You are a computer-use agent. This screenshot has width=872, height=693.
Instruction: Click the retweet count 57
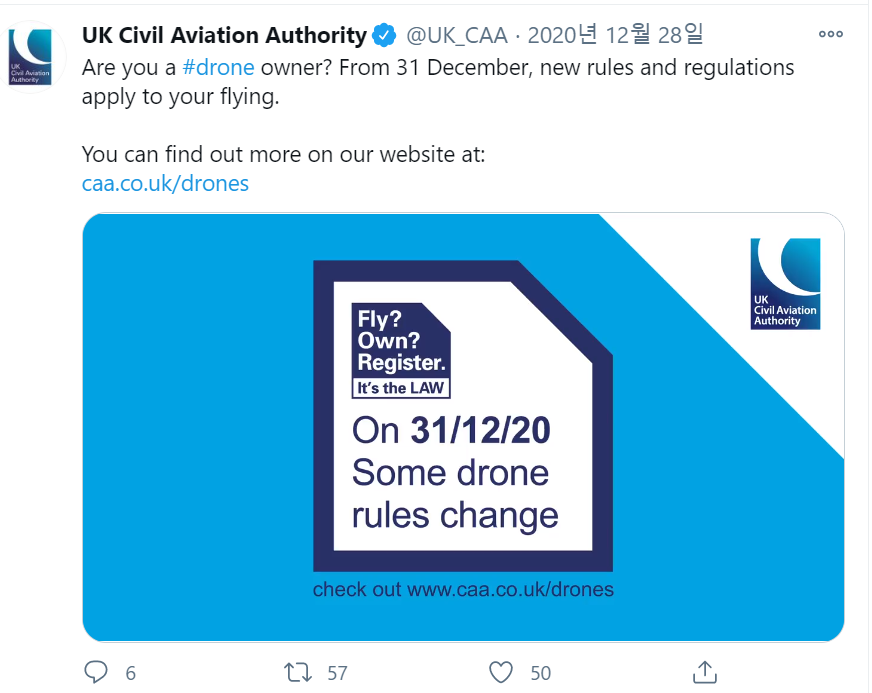[x=337, y=673]
